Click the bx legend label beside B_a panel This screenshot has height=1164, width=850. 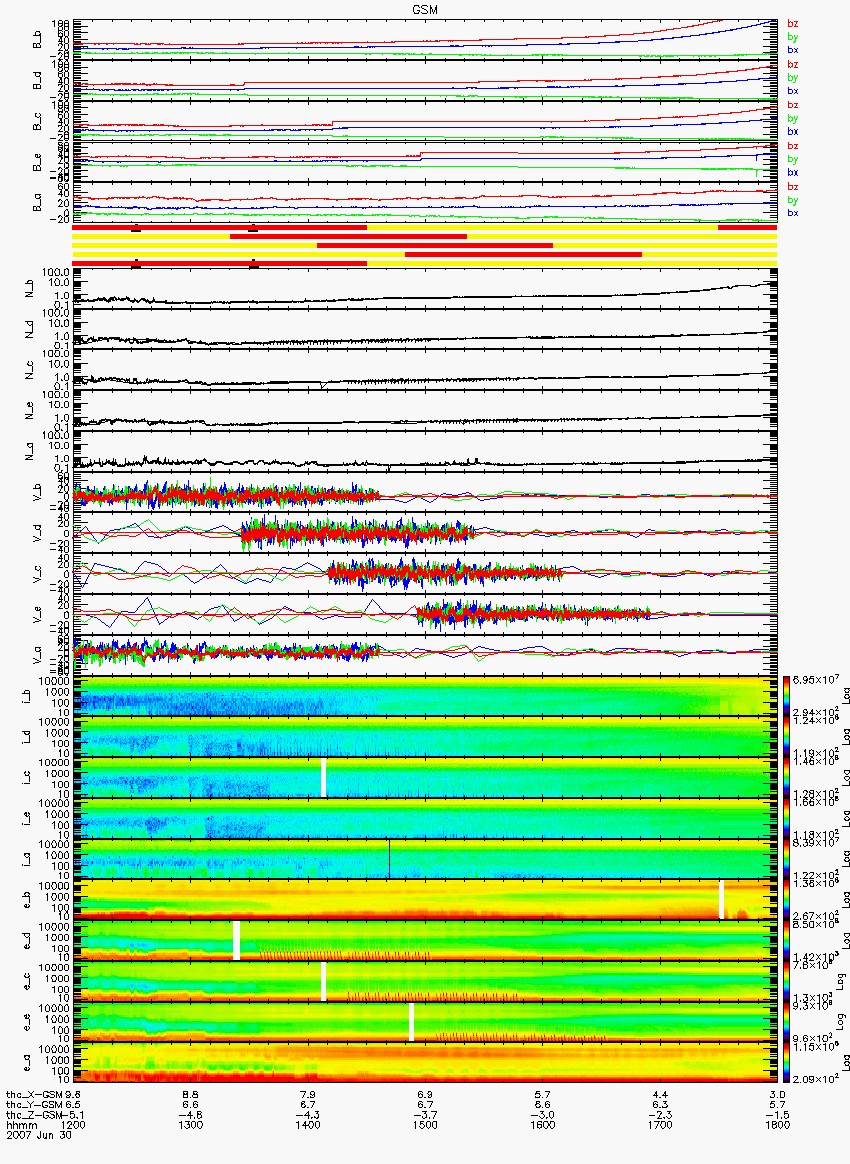pyautogui.click(x=793, y=213)
